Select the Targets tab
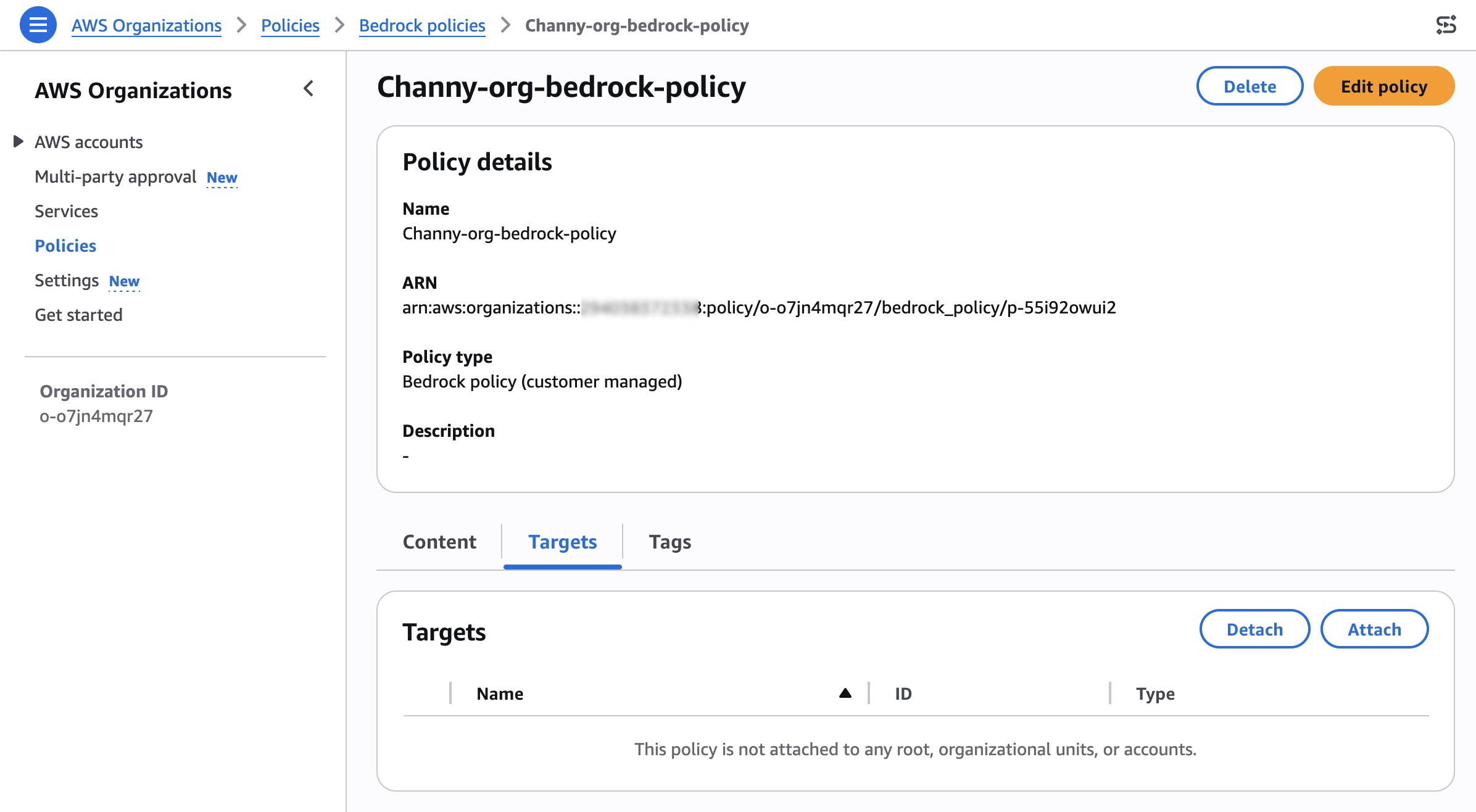Screen dimensions: 1476x812 562,542
